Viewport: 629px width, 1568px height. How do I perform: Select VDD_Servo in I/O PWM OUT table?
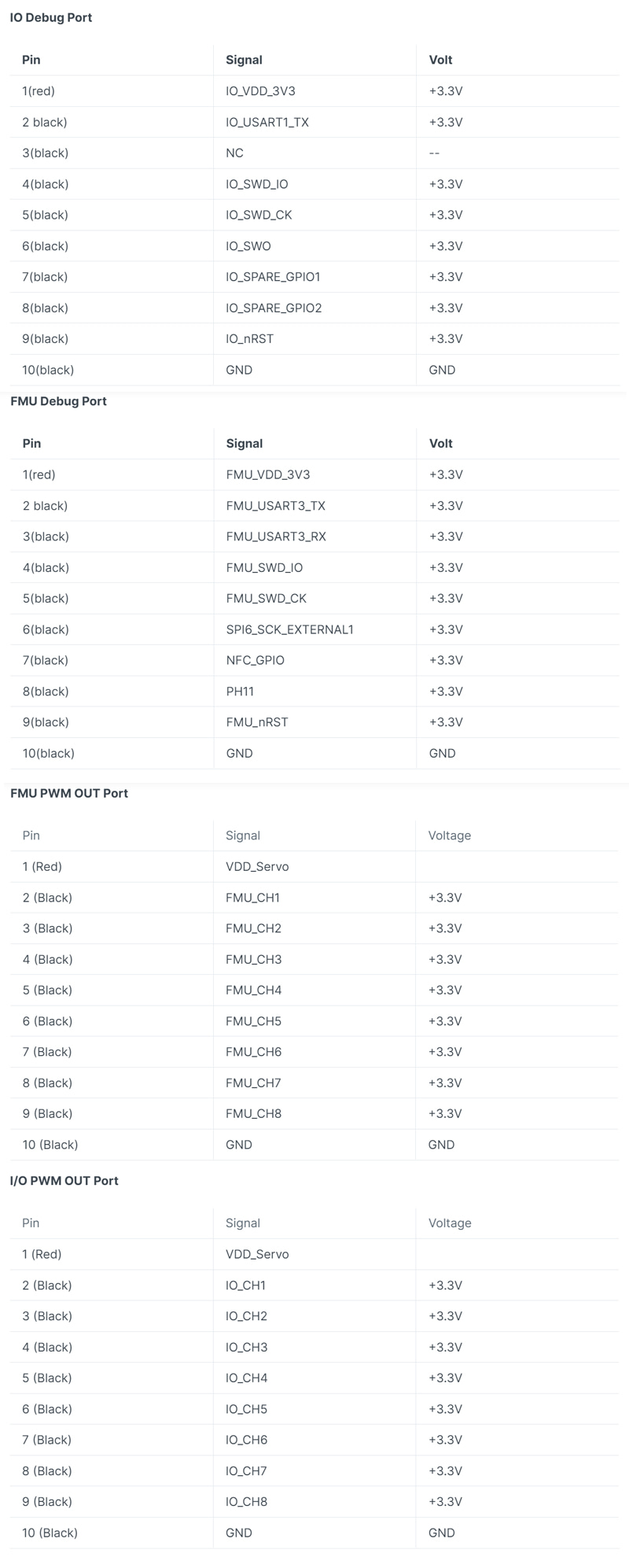(257, 1254)
